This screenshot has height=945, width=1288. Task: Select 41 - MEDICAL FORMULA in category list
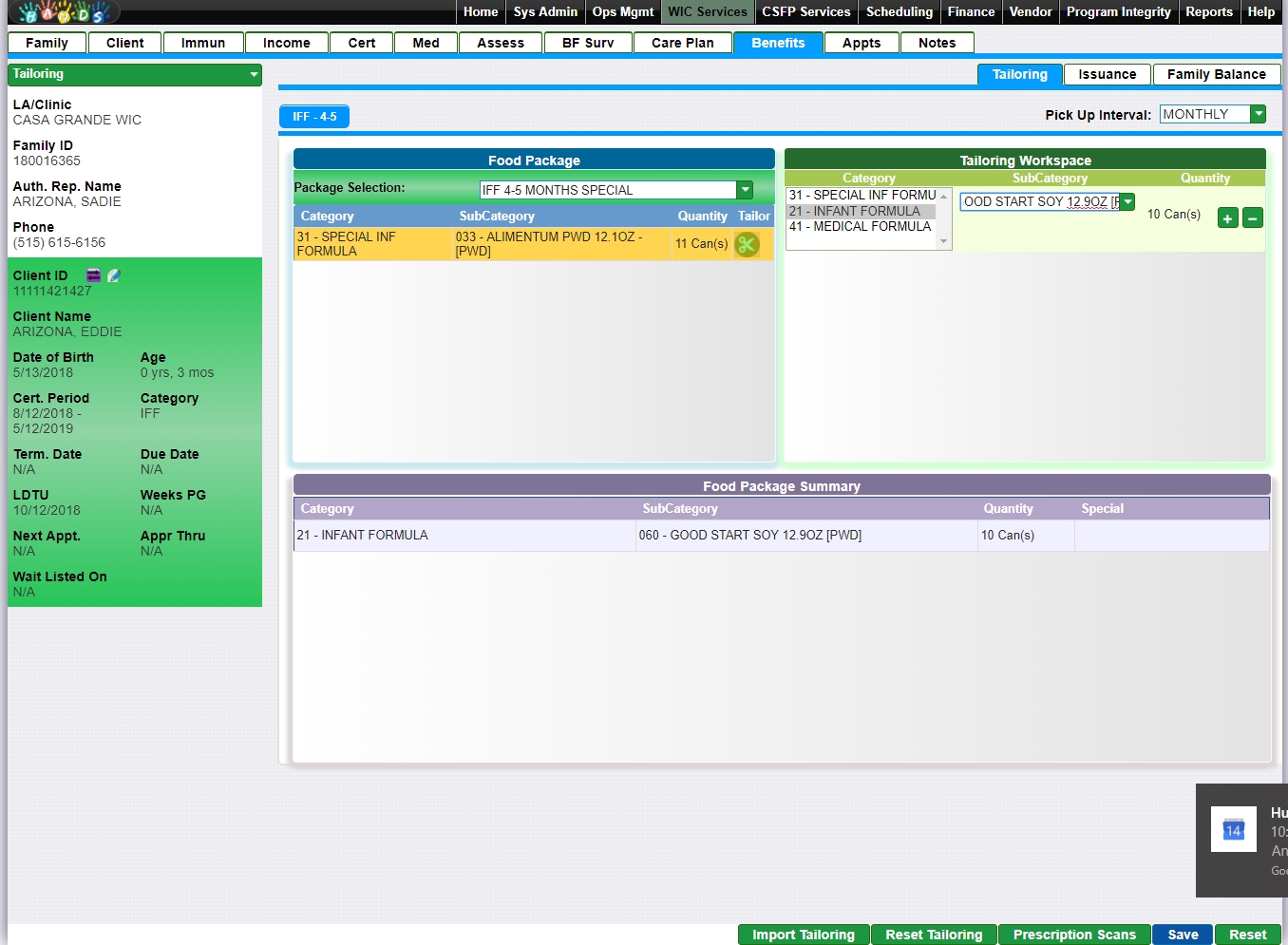(860, 226)
